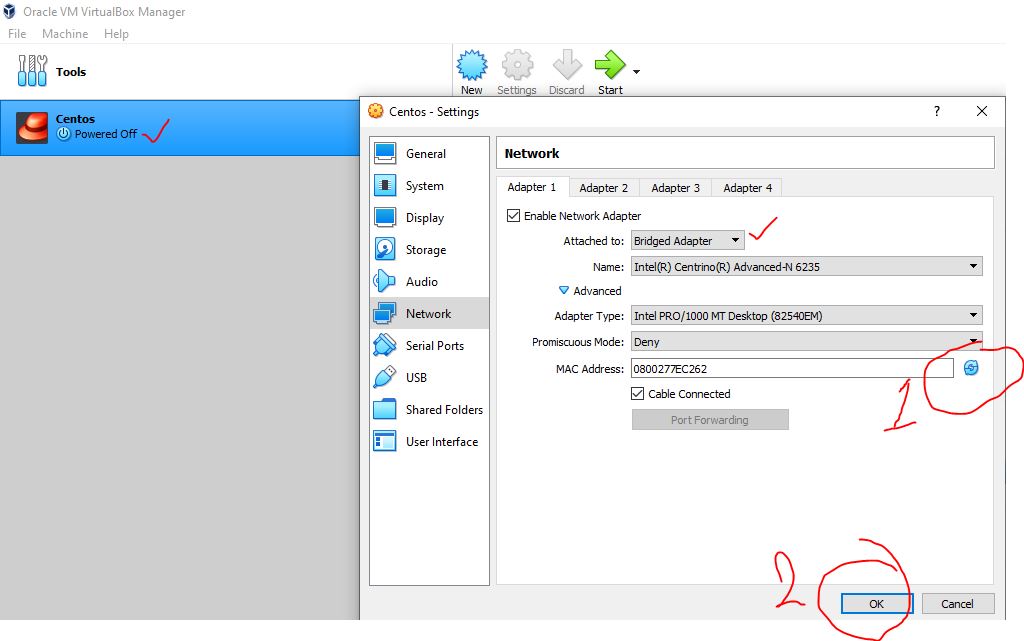Click the Network icon in settings sidebar
This screenshot has height=641, width=1024.
pos(385,313)
